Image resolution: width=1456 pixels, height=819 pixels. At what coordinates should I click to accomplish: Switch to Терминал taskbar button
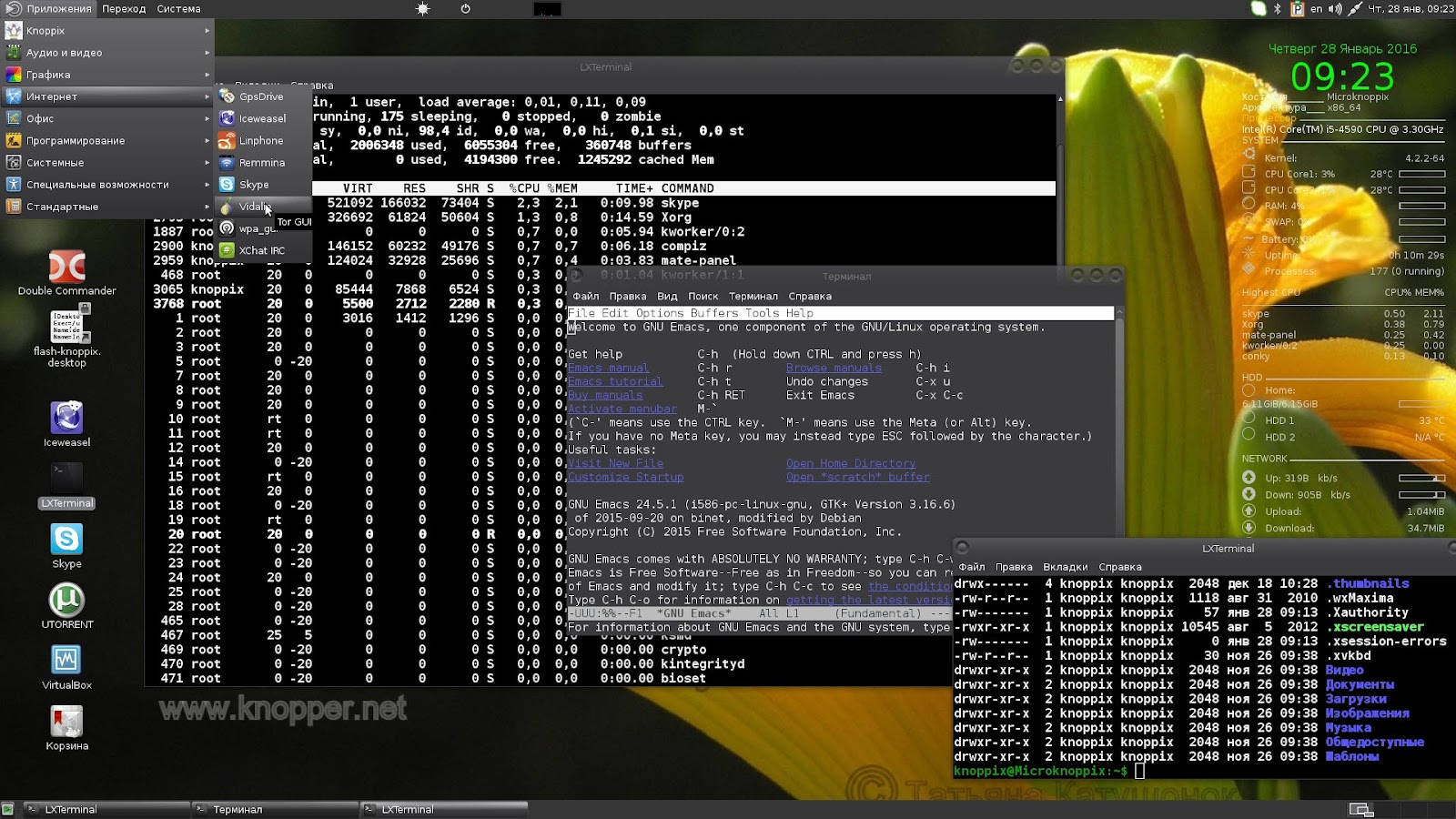tap(276, 809)
